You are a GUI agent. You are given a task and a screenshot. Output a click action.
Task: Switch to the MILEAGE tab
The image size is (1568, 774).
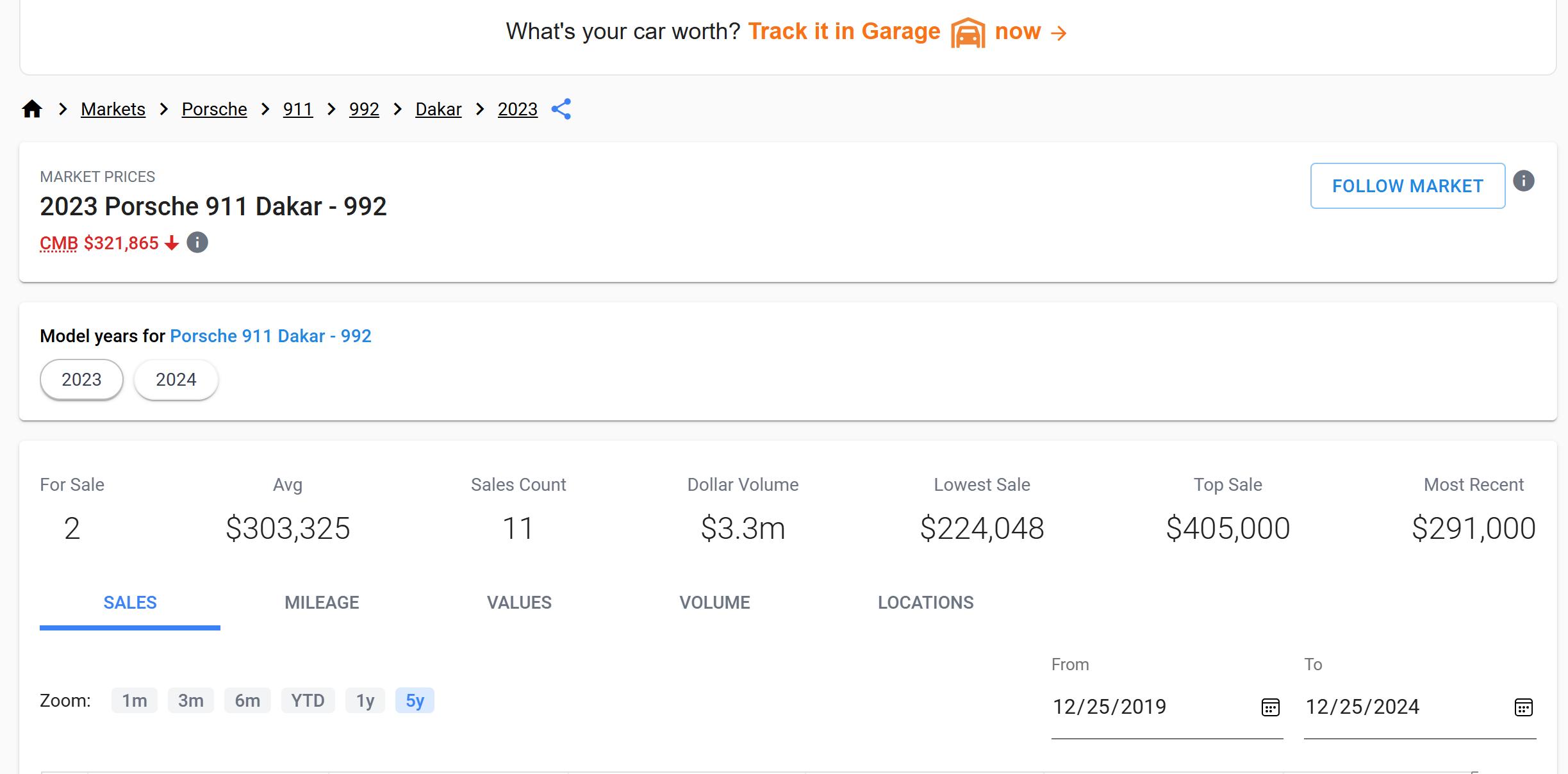click(322, 602)
